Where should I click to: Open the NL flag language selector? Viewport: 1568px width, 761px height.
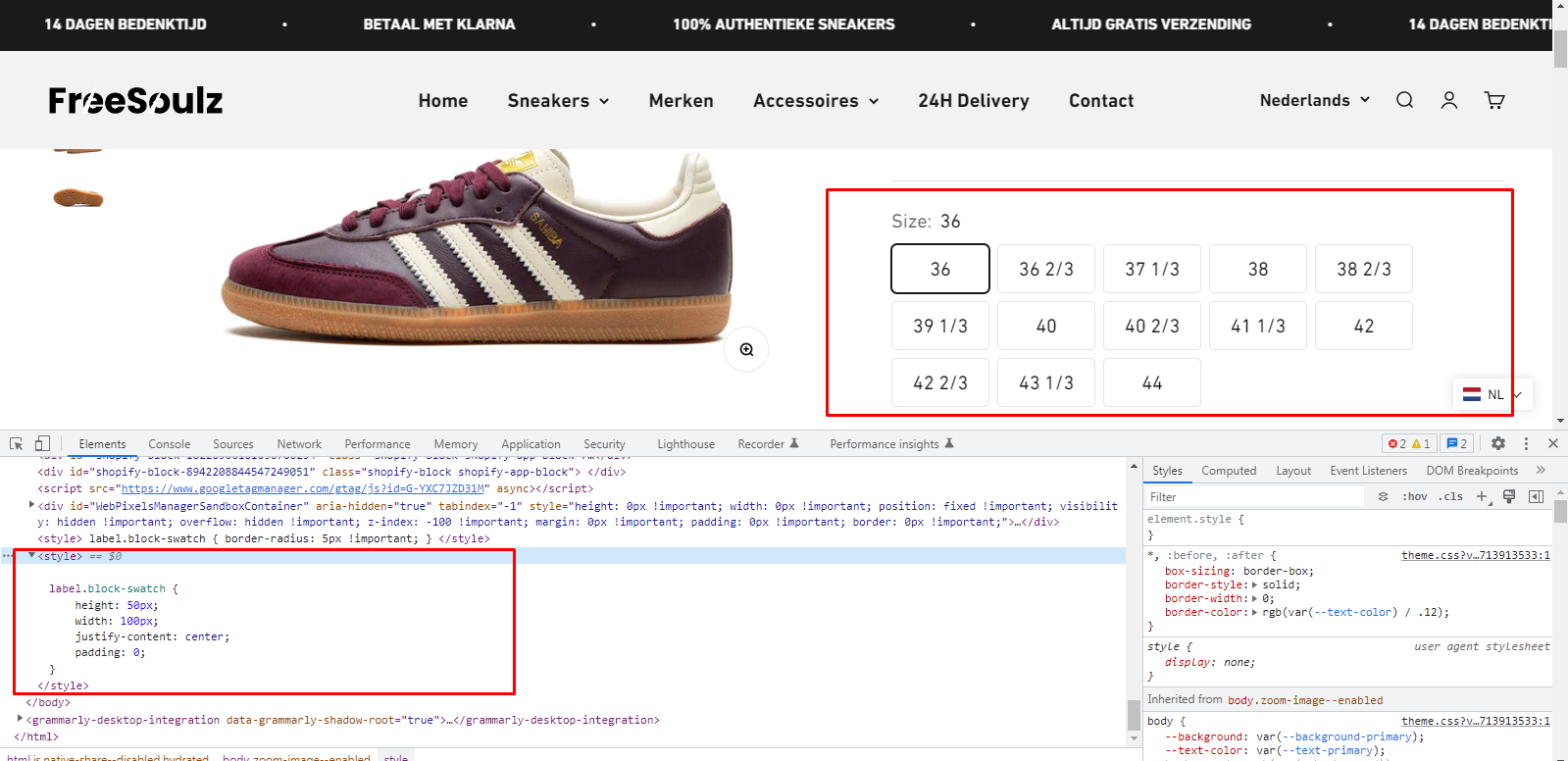(x=1492, y=394)
